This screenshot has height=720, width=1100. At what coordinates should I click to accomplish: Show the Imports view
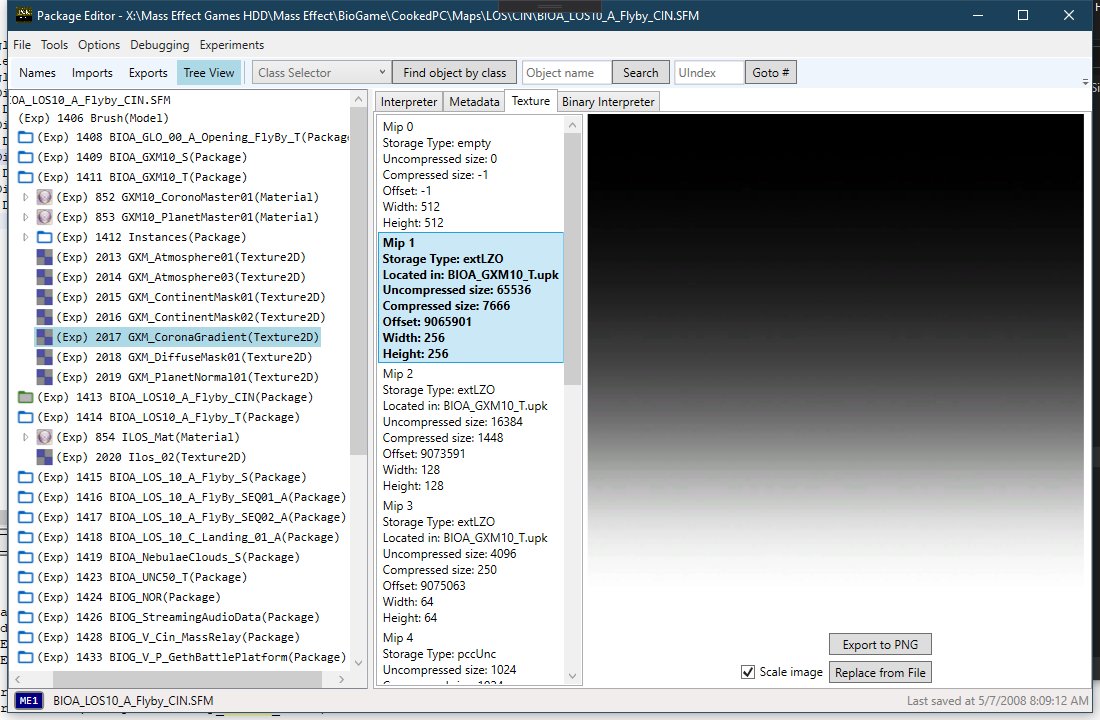(92, 72)
